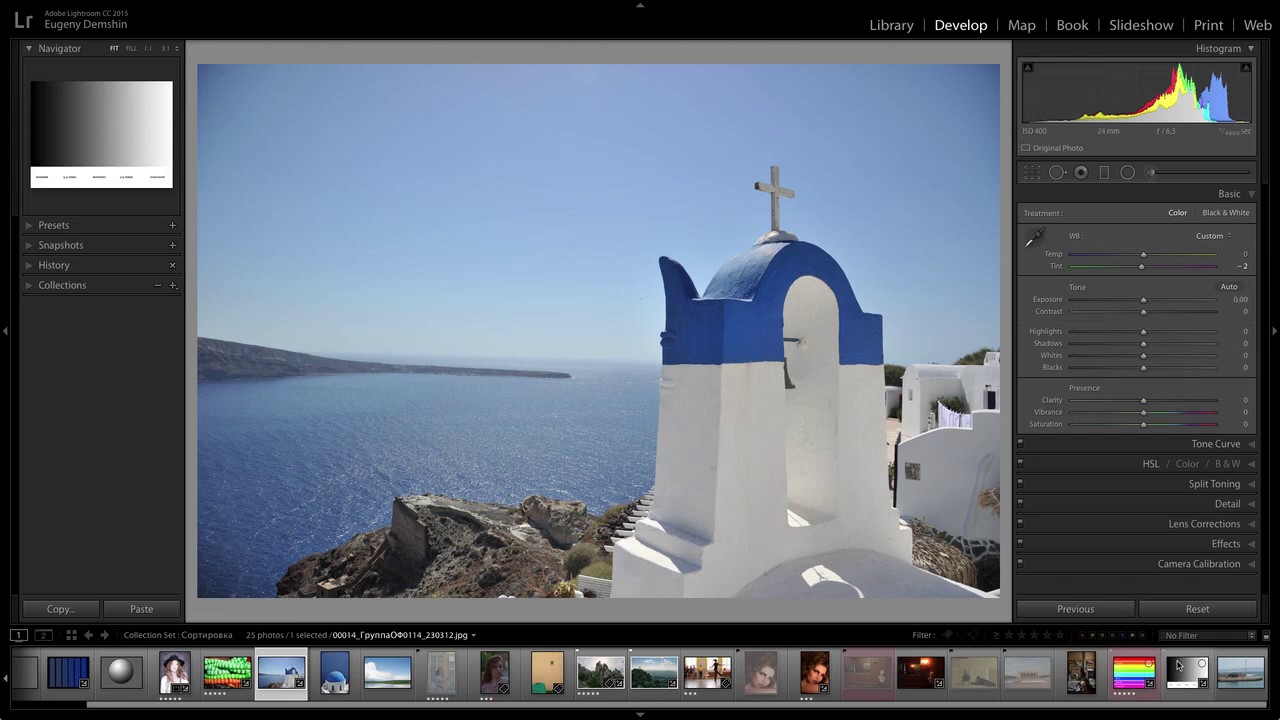Select the Radial Filter tool
The image size is (1280, 720).
pos(1128,173)
